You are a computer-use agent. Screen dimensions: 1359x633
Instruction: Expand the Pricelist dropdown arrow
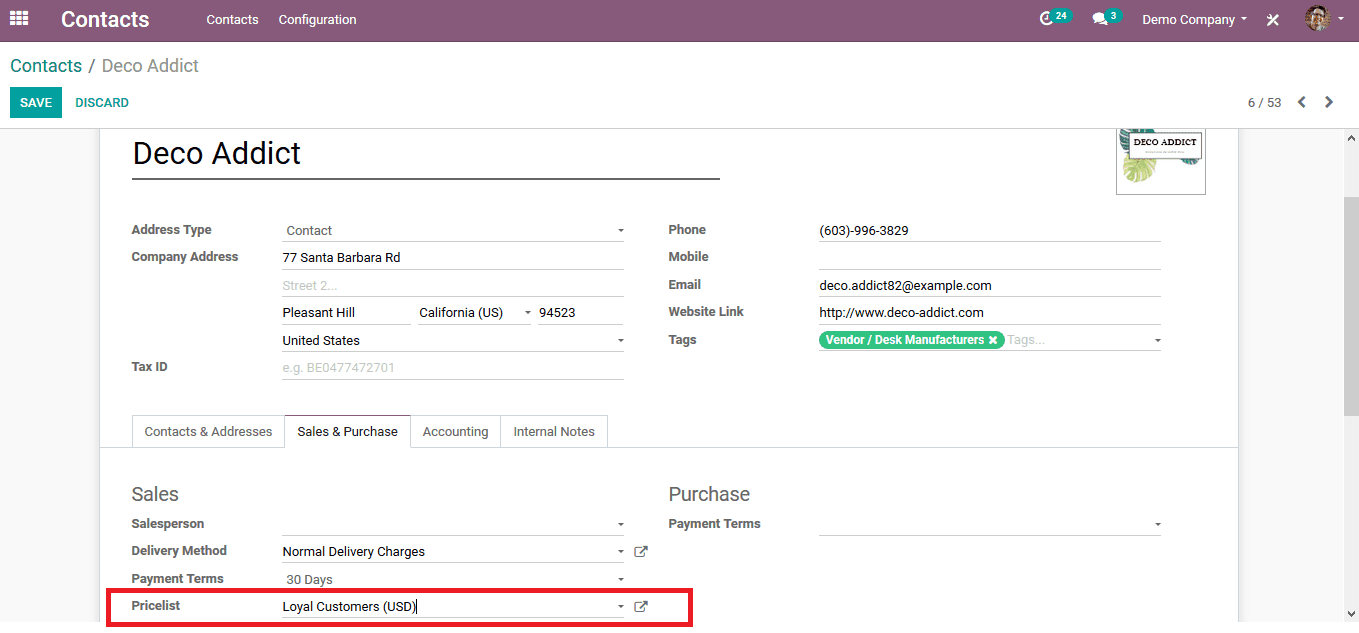coord(620,607)
